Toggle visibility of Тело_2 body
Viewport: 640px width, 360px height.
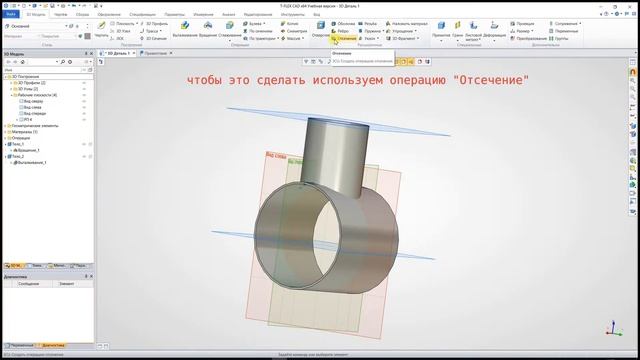[x=84, y=156]
